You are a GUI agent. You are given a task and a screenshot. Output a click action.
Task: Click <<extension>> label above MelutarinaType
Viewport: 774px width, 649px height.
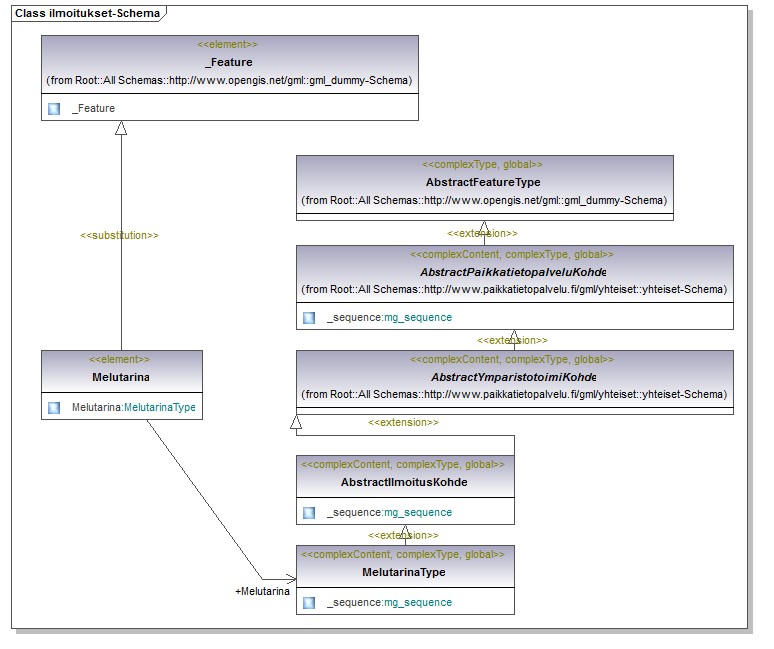click(x=403, y=535)
